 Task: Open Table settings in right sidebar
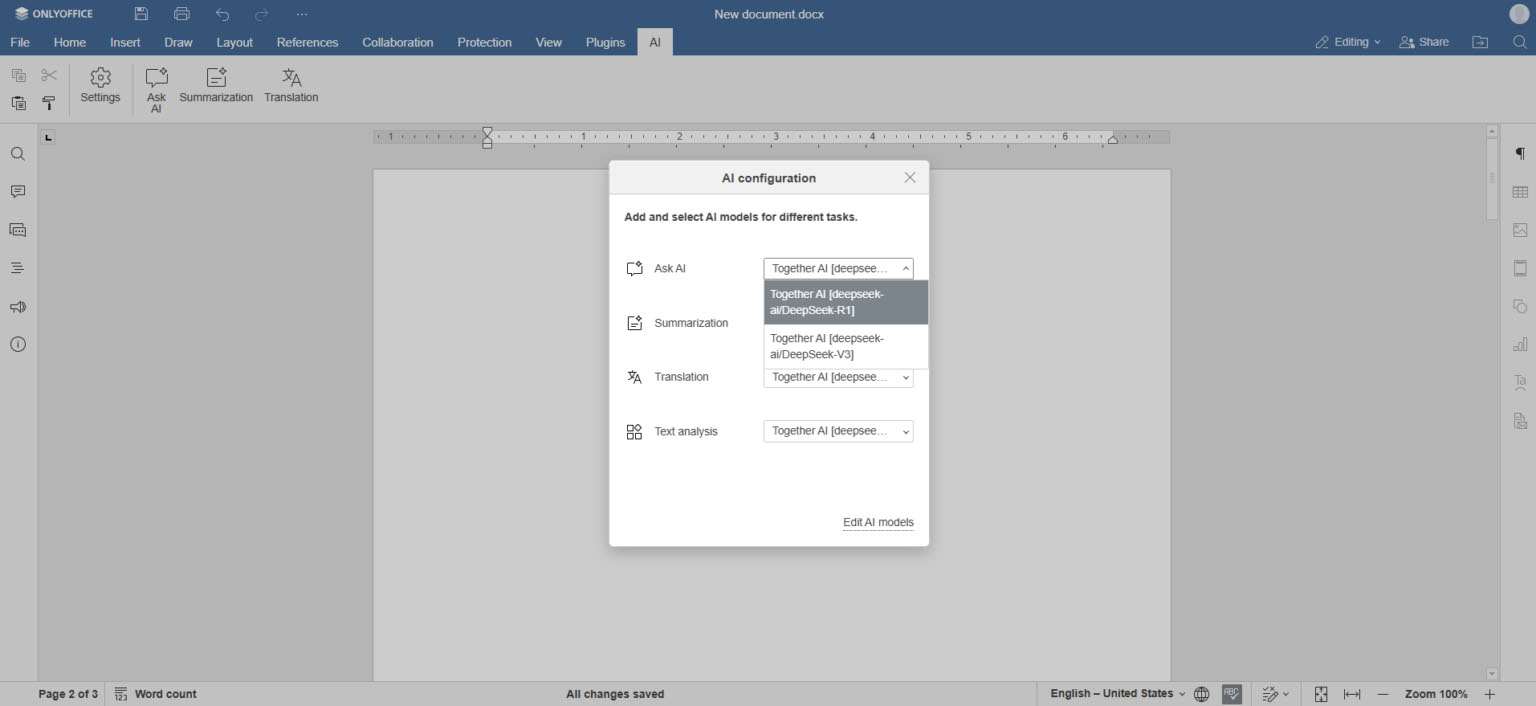click(x=1520, y=192)
